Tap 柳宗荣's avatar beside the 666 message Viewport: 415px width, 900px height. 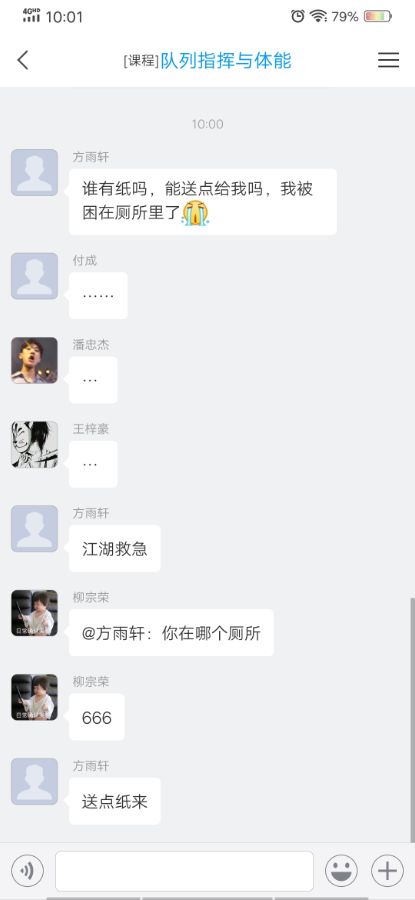click(x=34, y=697)
